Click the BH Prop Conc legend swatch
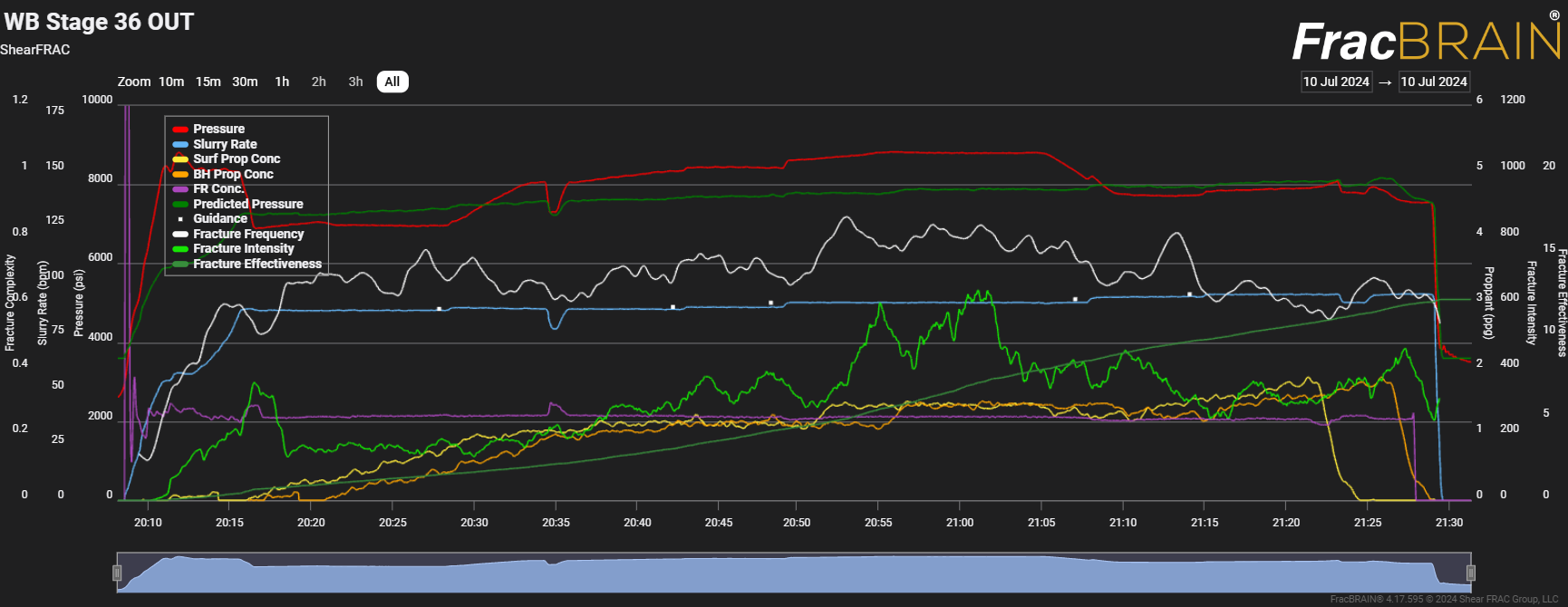 (x=180, y=174)
